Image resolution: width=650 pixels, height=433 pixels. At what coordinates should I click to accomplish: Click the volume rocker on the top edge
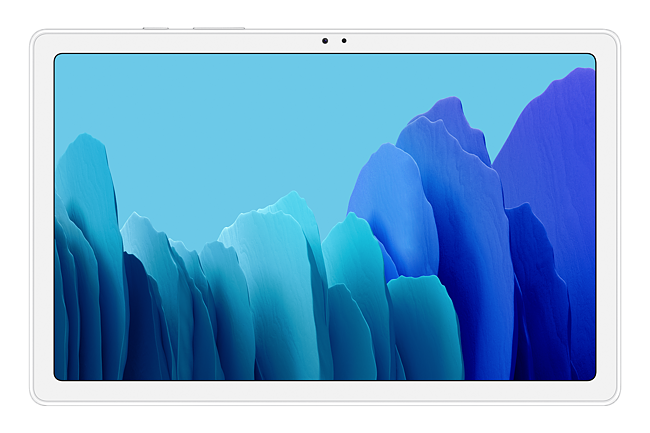(x=219, y=28)
